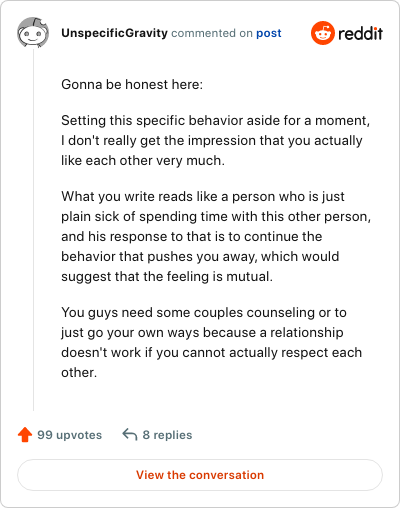Click the paragraph starting "What you write reads"
Viewport: 400px width, 508px height.
[216, 236]
